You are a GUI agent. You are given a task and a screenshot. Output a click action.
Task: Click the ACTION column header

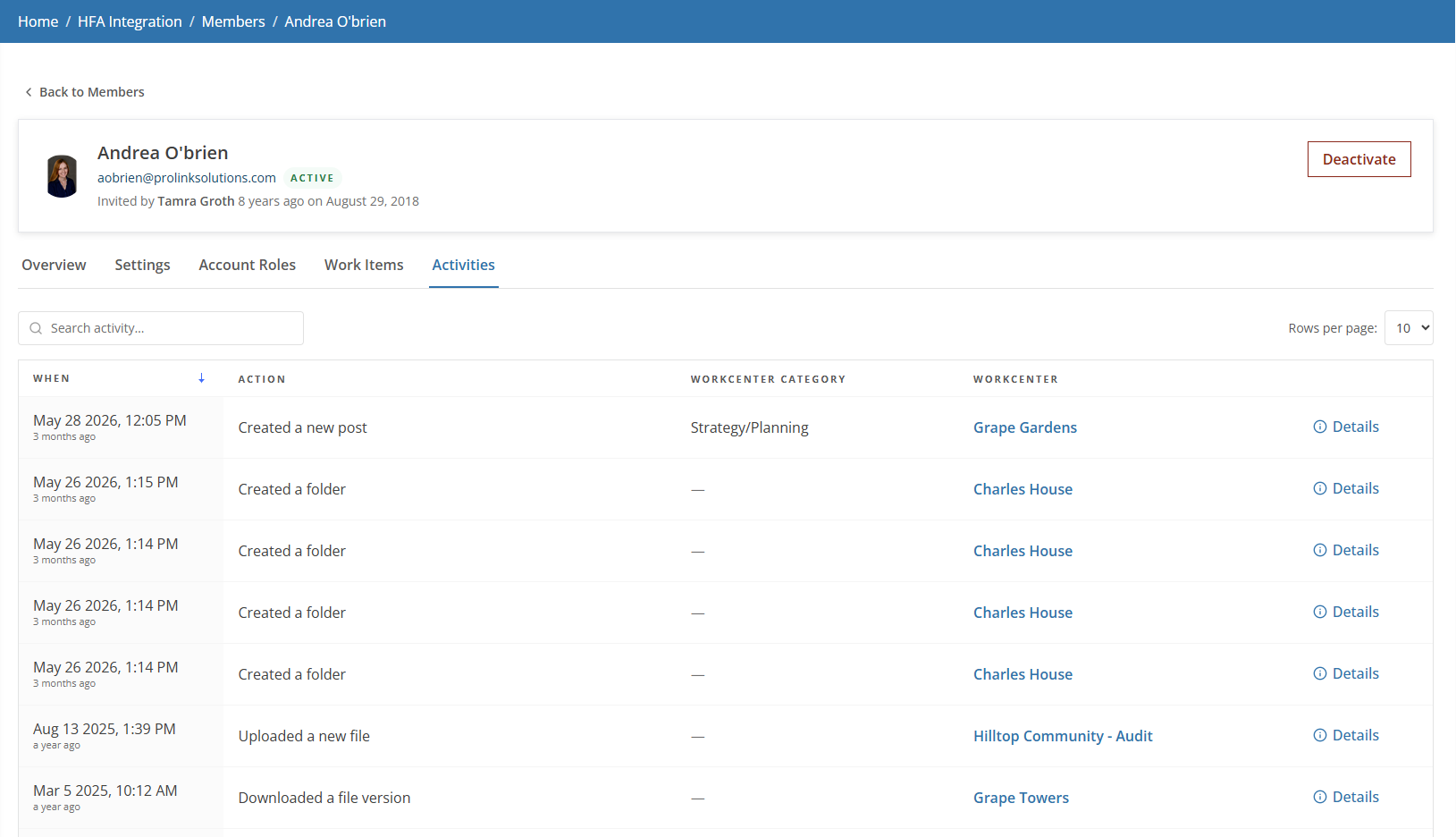click(262, 379)
